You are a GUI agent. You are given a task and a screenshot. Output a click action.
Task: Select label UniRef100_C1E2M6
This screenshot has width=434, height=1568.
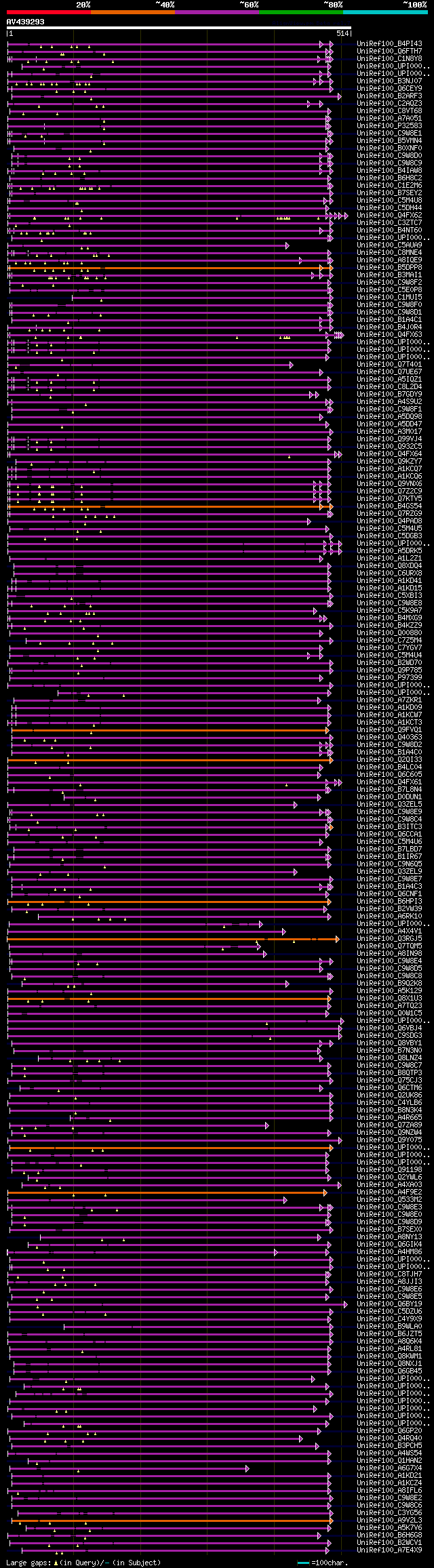pyautogui.click(x=389, y=185)
